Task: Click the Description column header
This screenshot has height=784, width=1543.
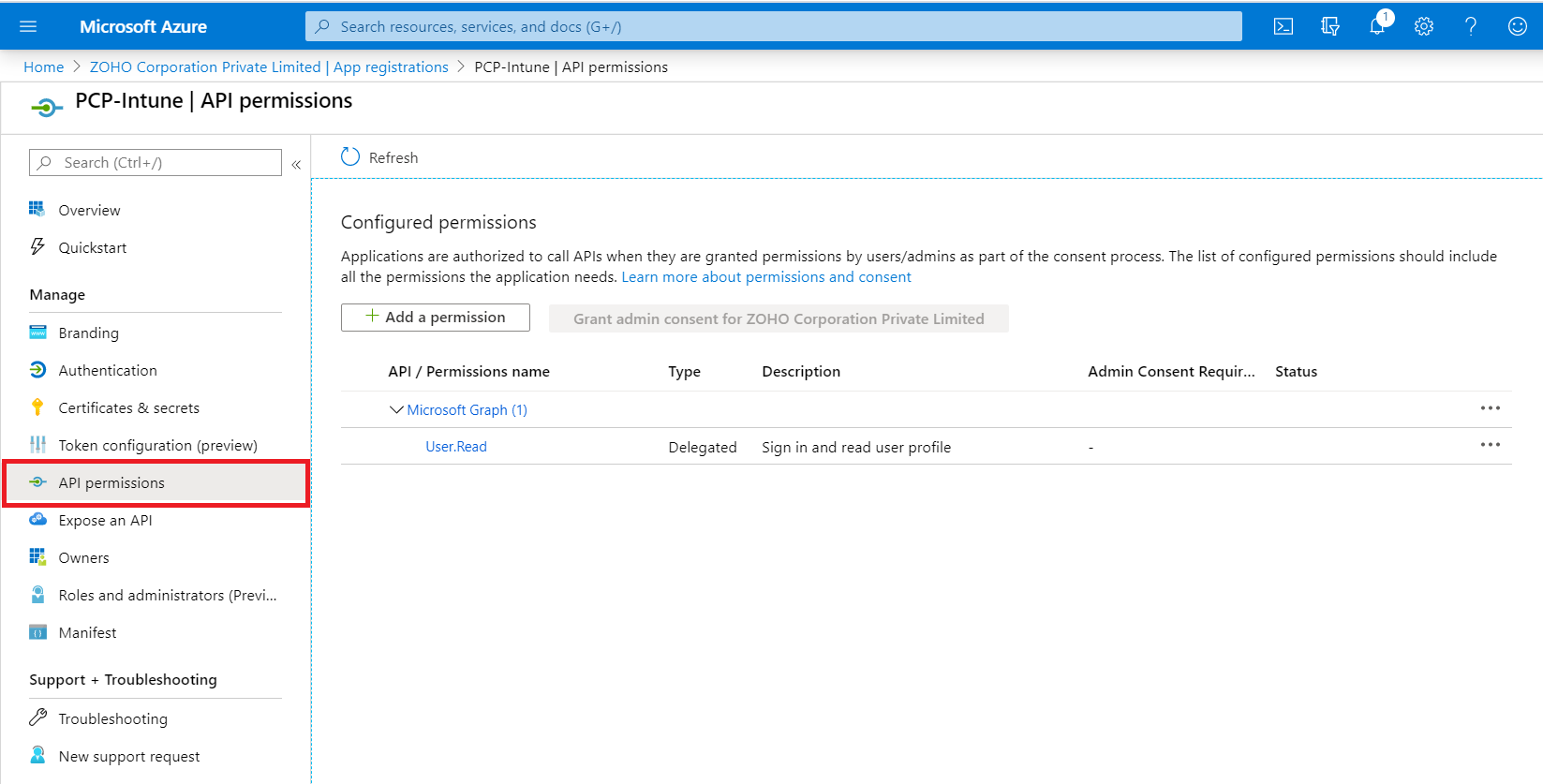Action: pos(801,372)
